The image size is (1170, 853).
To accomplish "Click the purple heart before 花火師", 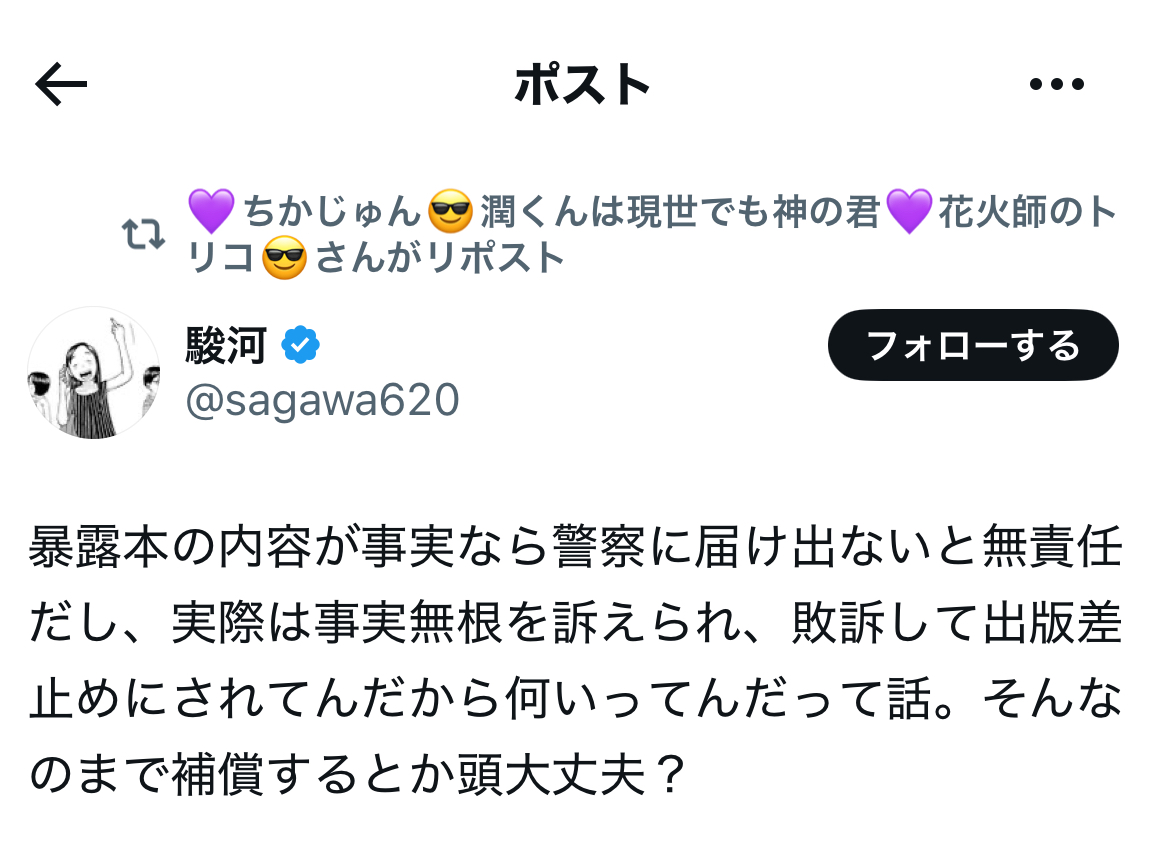I will point(909,210).
